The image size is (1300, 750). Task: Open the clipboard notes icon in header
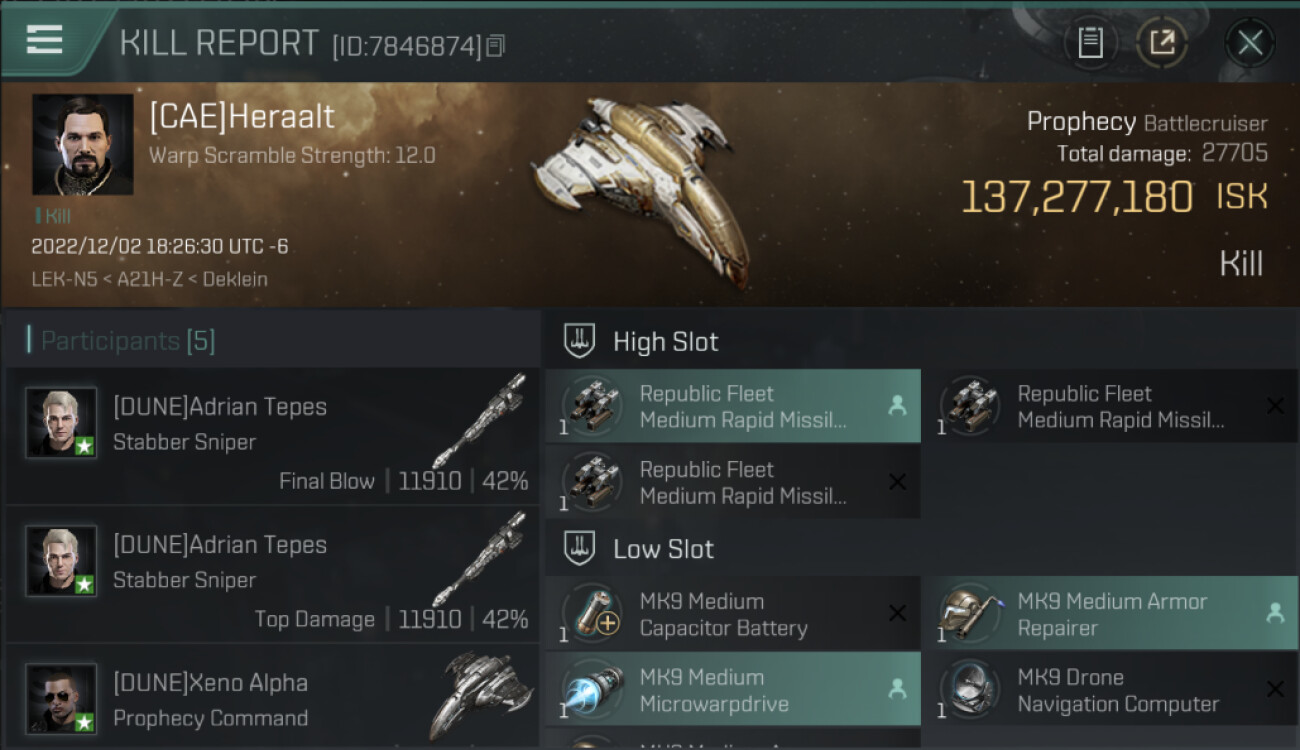tap(1090, 42)
